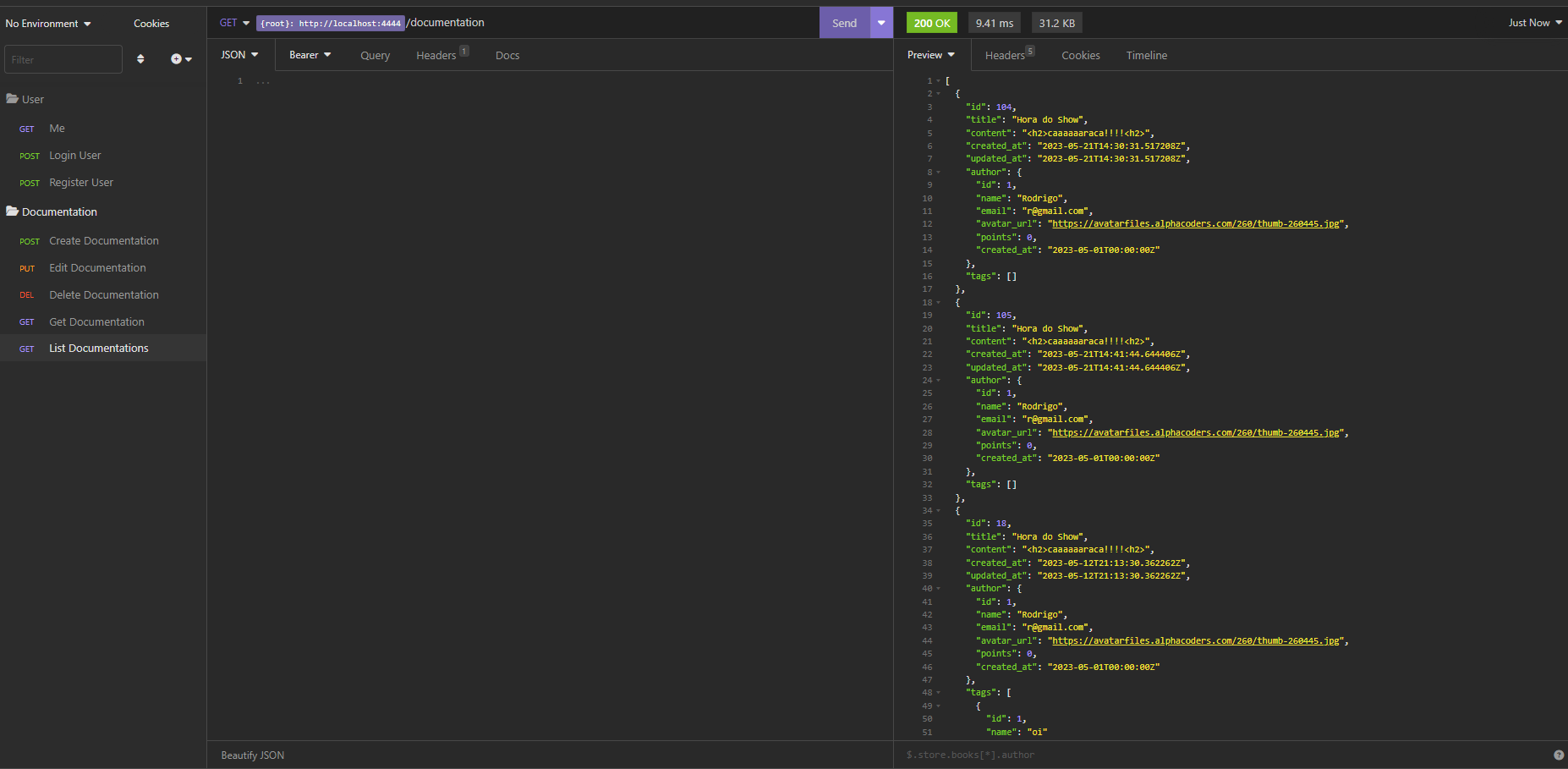1568x769 pixels.
Task: Open the Preview mode dropdown
Action: tap(930, 54)
